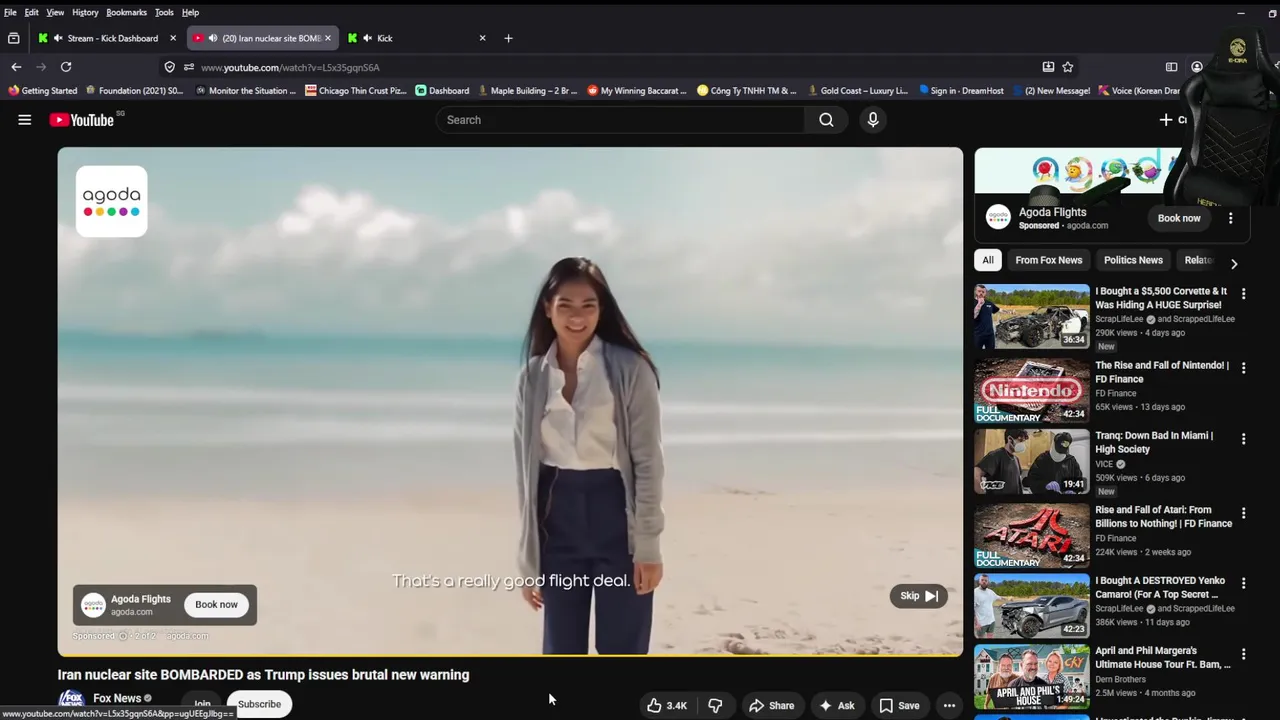The image size is (1280, 720).
Task: Open more actions below the video
Action: (949, 705)
